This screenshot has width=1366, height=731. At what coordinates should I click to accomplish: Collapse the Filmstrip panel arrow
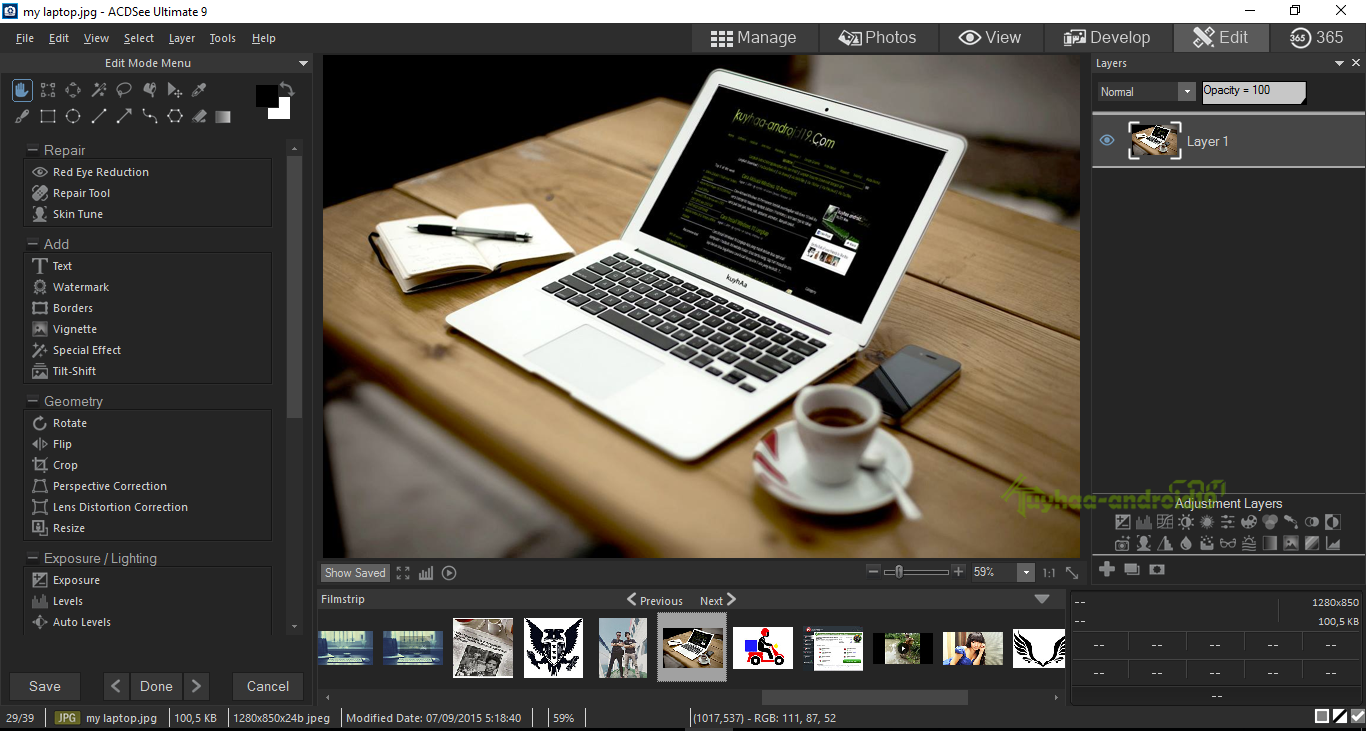pos(1042,599)
